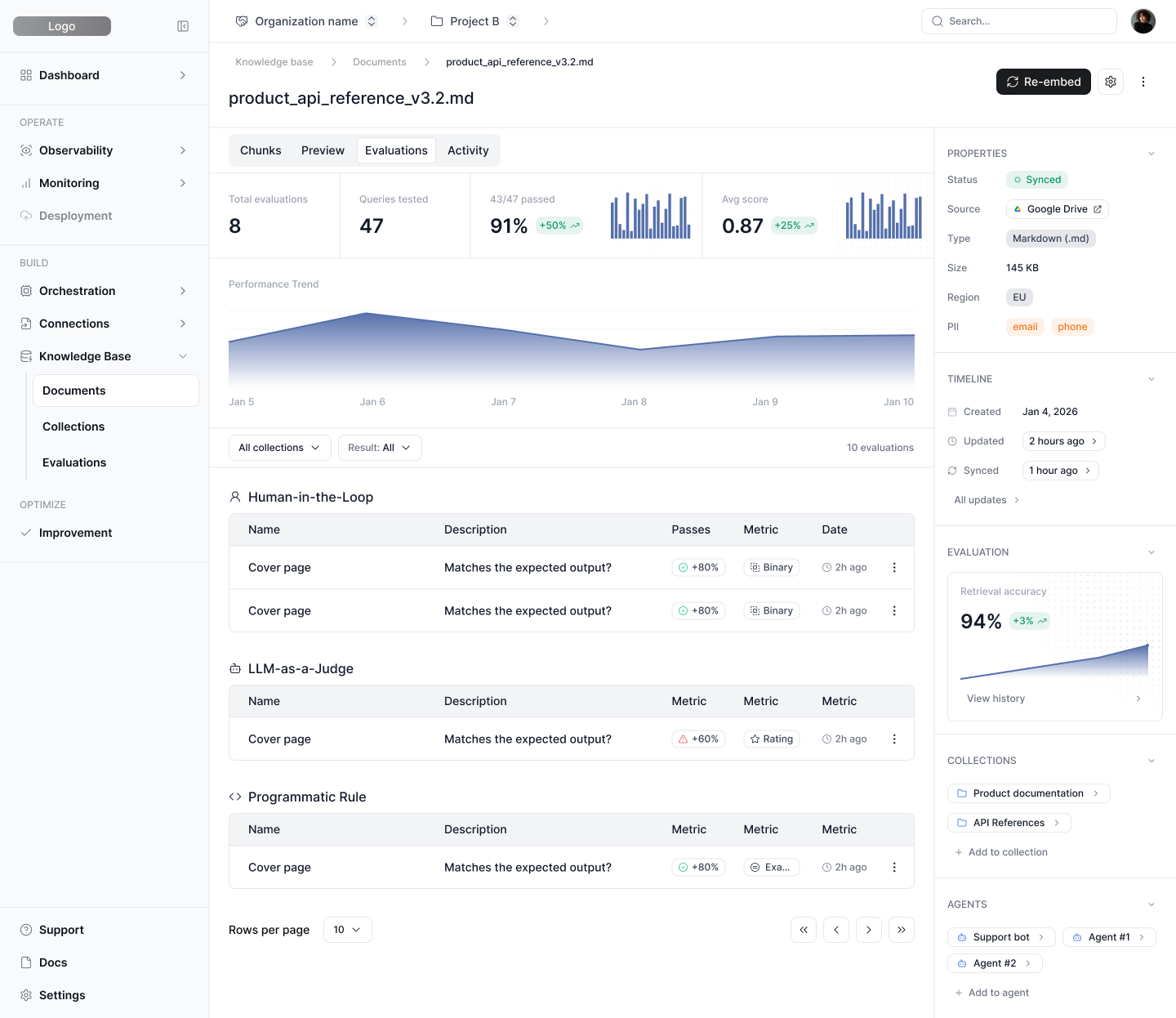Go to next page arrow
The width and height of the screenshot is (1176, 1018).
click(868, 930)
